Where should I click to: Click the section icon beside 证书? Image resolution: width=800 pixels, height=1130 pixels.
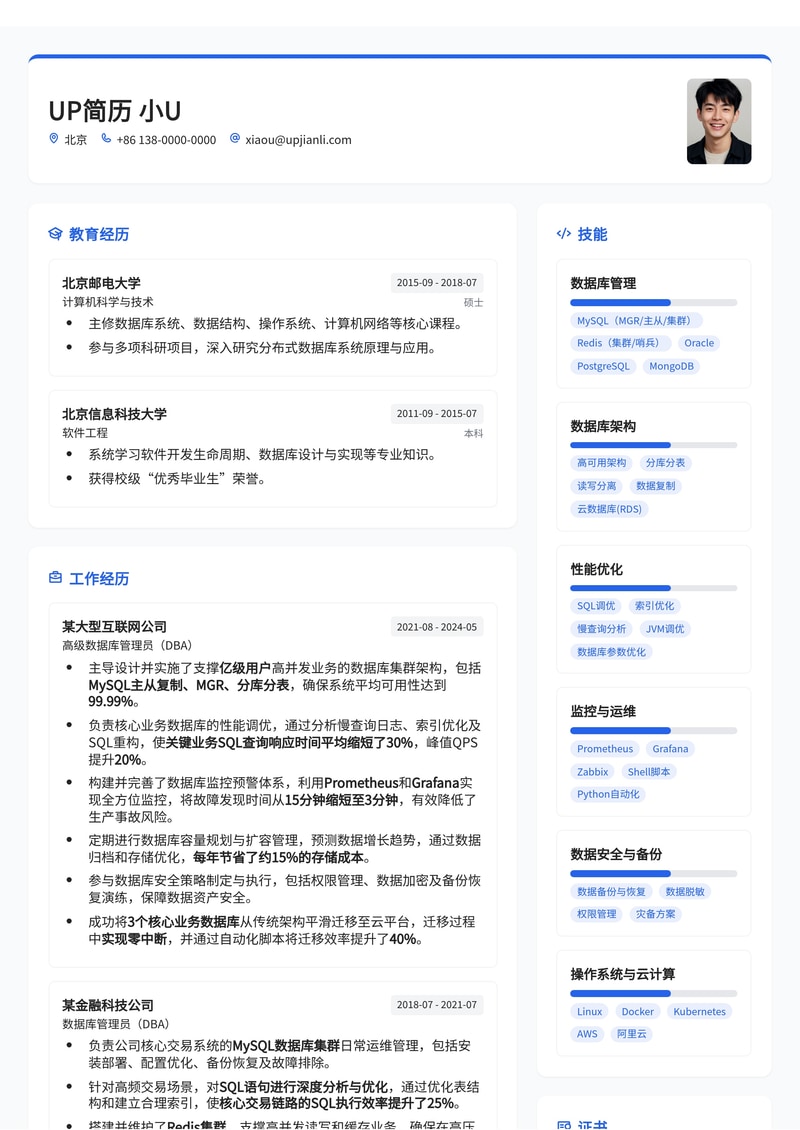coord(563,1125)
